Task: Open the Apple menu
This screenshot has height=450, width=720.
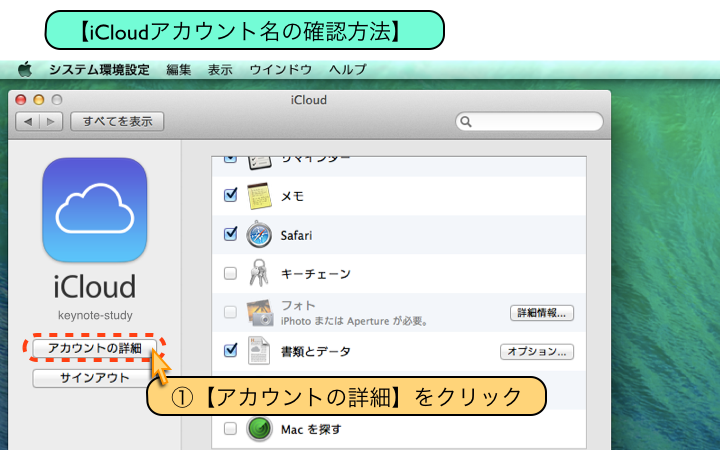Action: click(25, 70)
